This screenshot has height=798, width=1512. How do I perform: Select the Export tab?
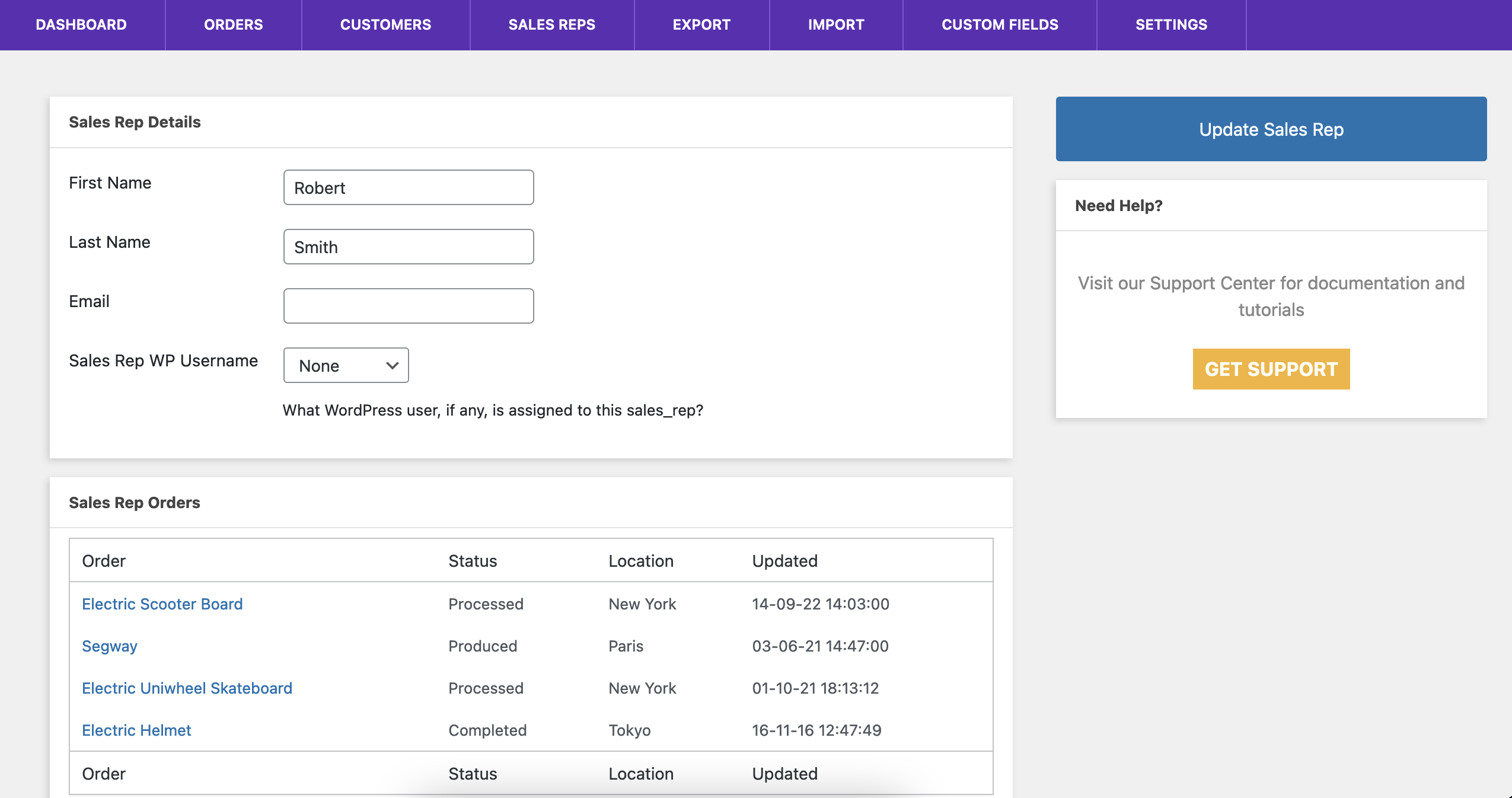tap(701, 25)
